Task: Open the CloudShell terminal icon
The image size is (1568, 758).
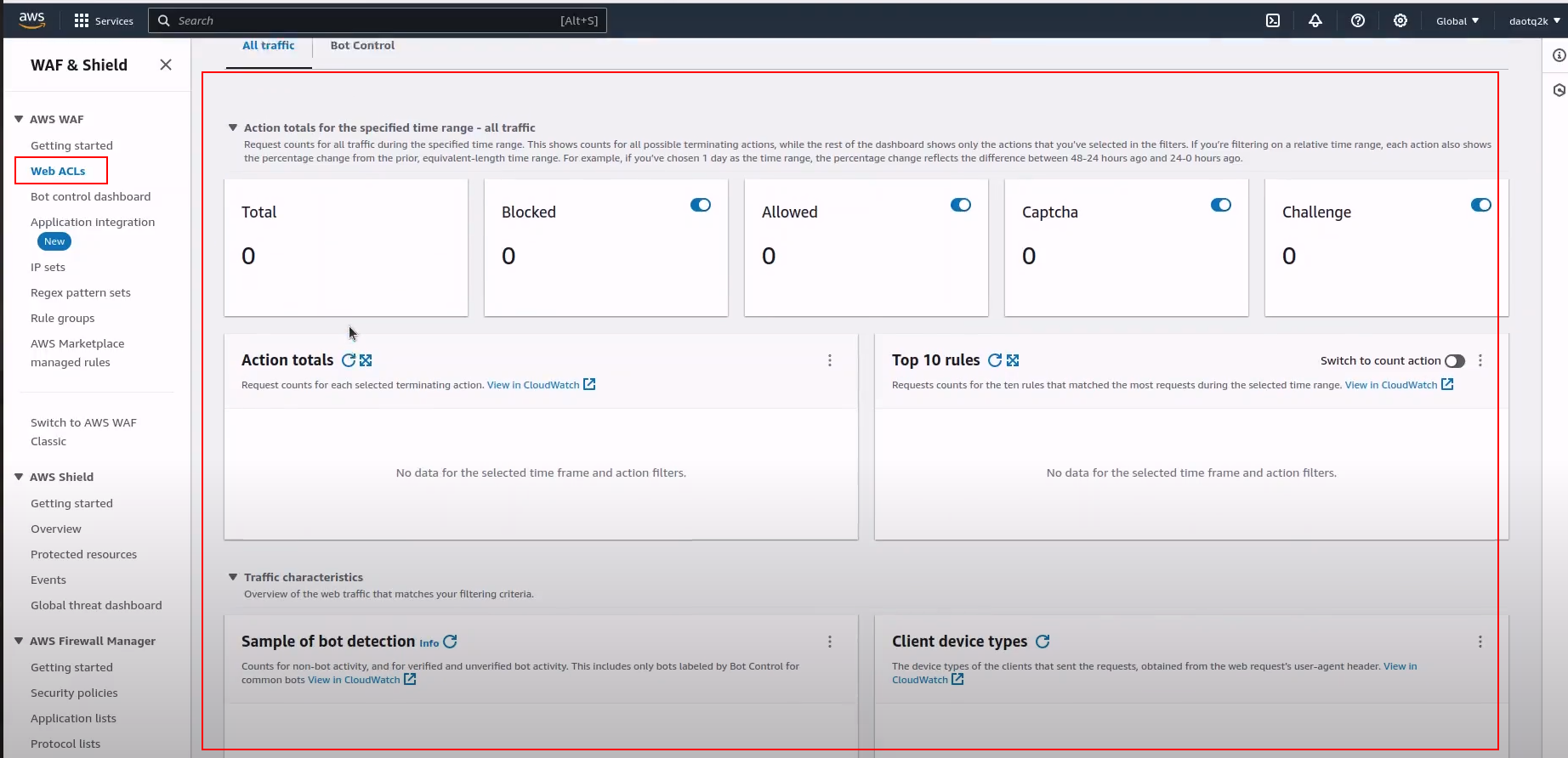Action: click(x=1273, y=20)
